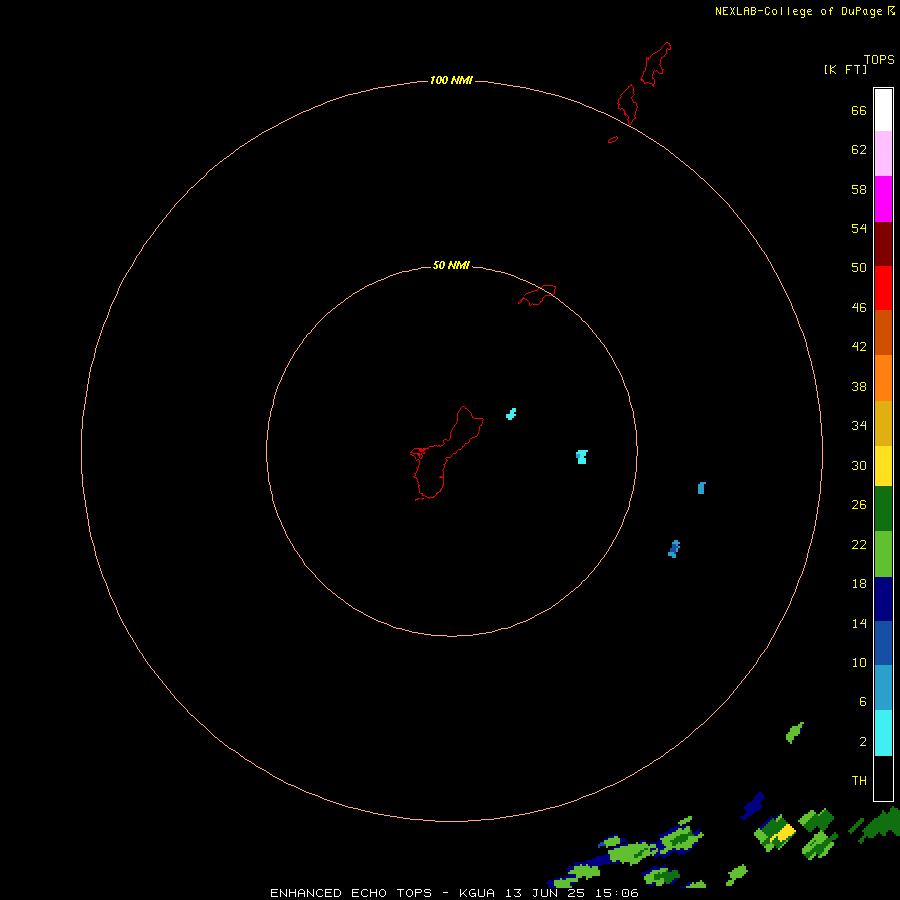Select legend value 58

[x=859, y=189]
